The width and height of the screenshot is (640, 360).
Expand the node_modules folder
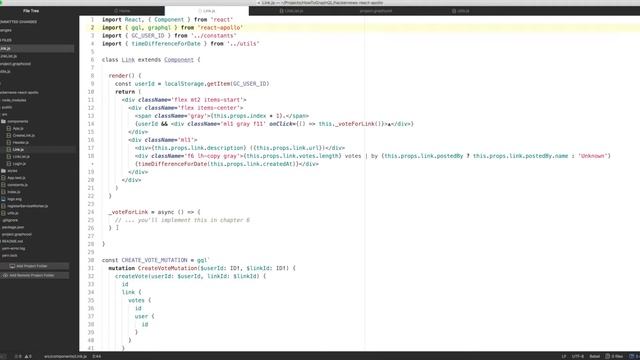(x=13, y=100)
